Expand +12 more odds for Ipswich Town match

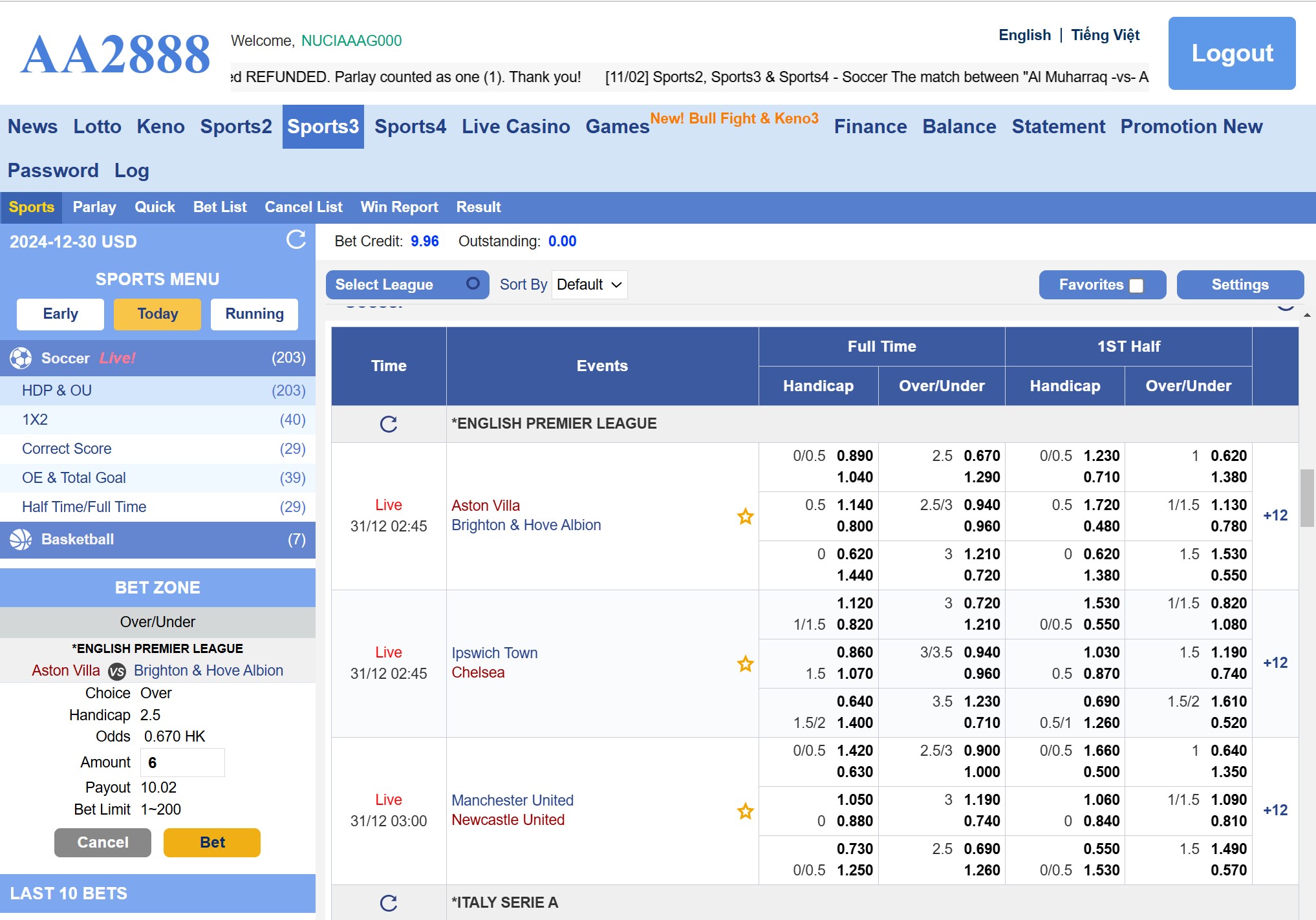tap(1275, 663)
